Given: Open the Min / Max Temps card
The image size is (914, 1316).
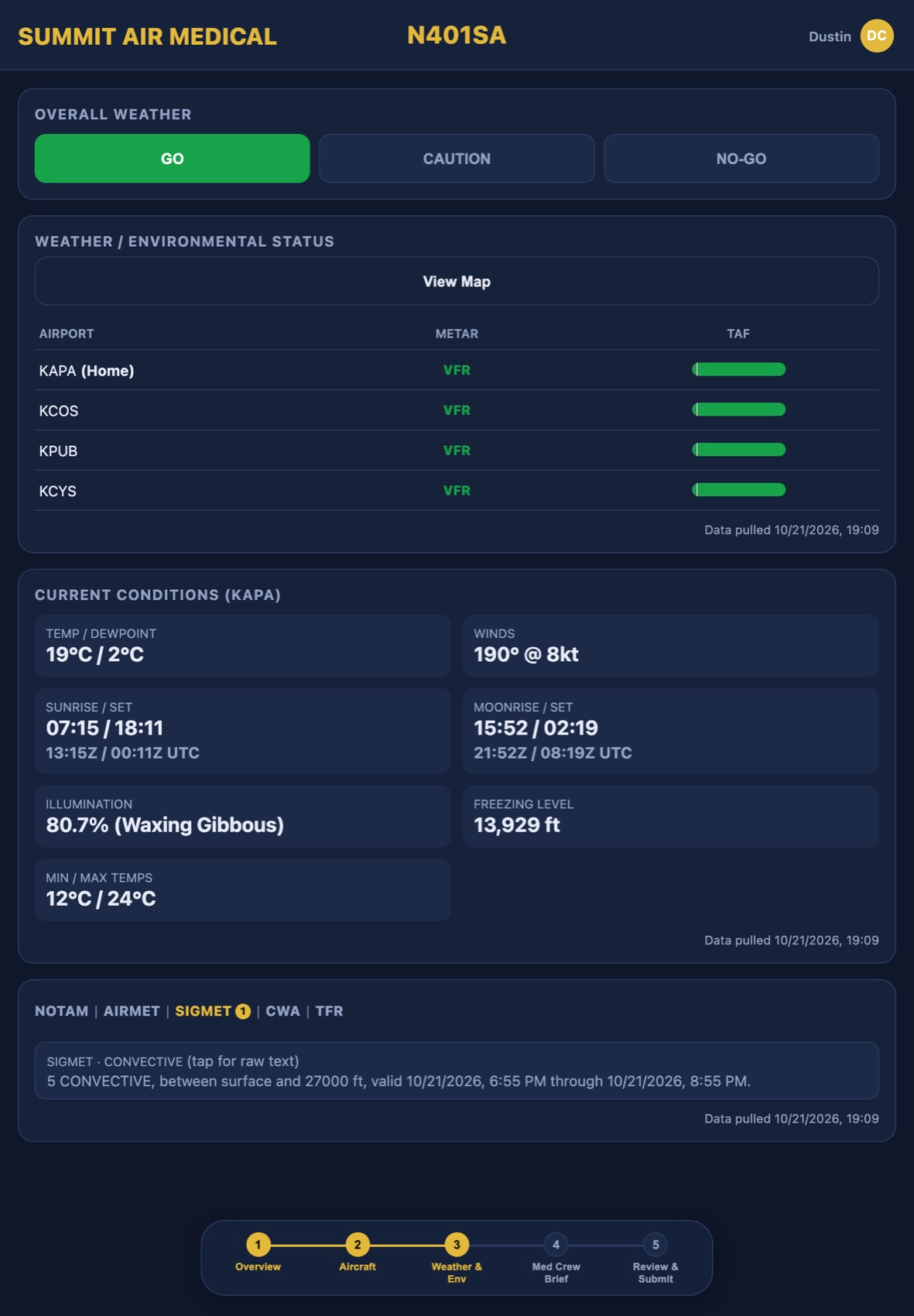Looking at the screenshot, I should (x=243, y=889).
